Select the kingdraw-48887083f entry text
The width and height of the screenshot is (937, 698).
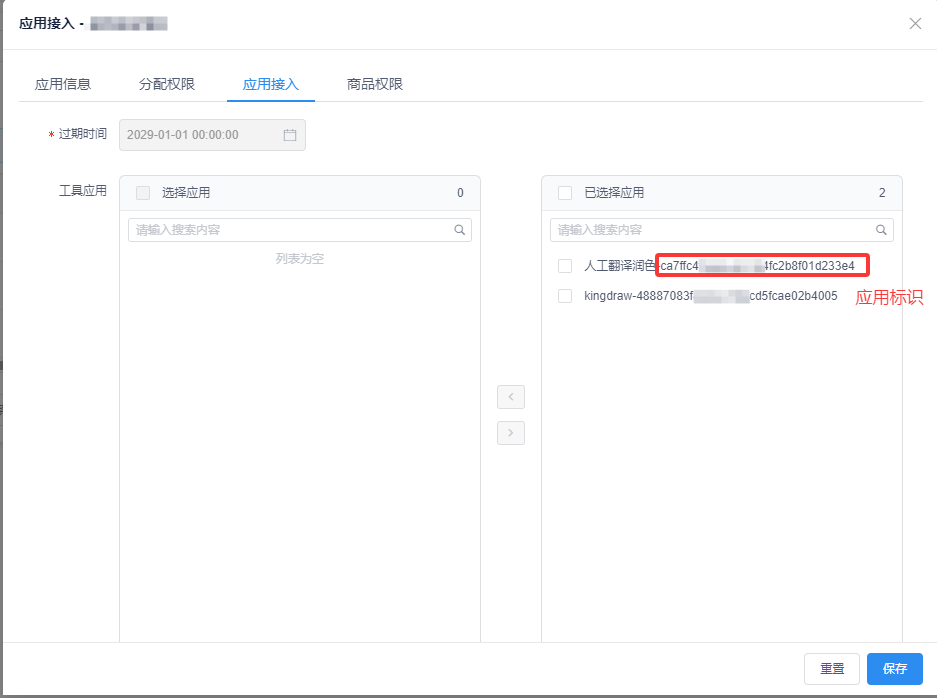click(711, 296)
